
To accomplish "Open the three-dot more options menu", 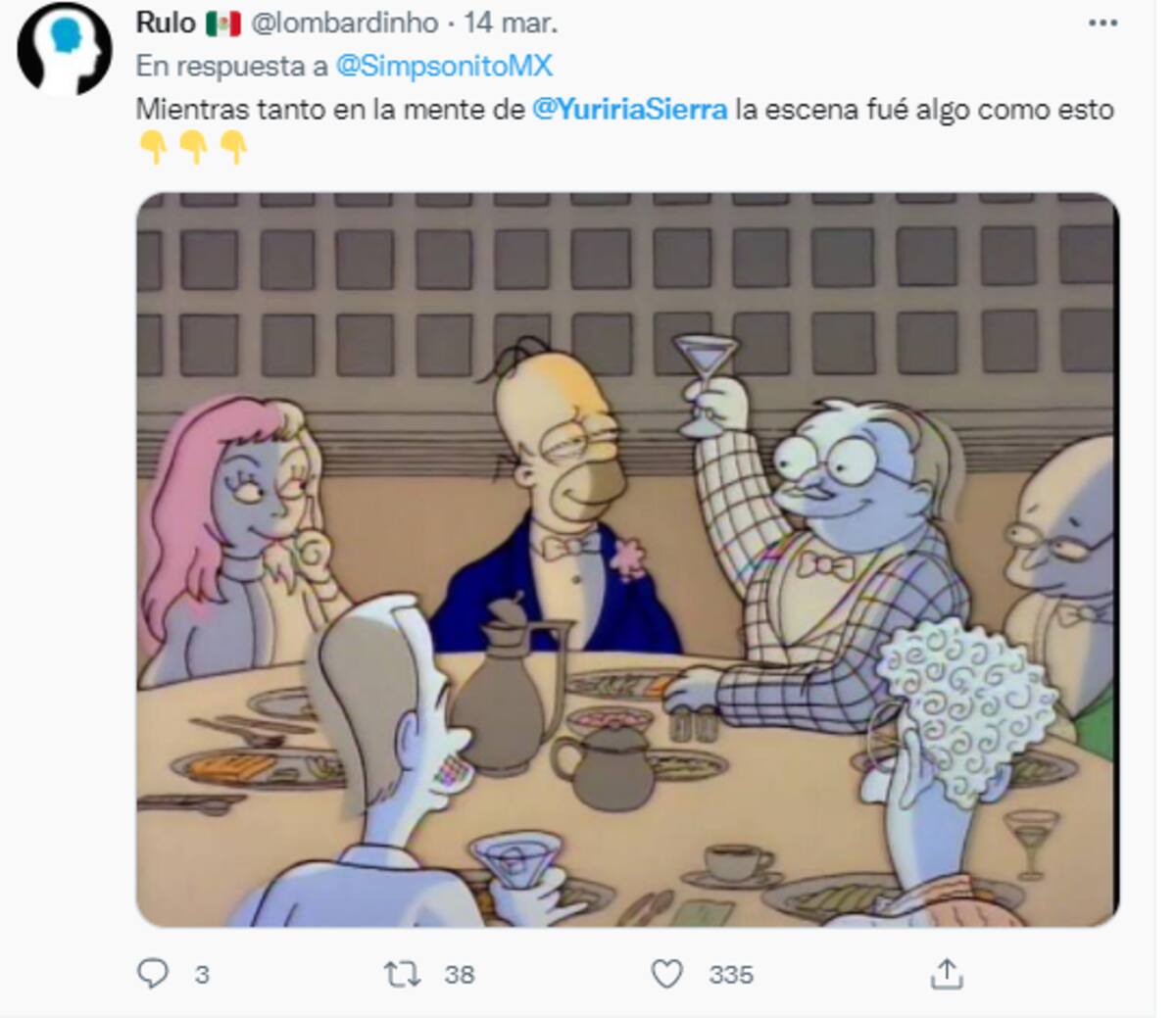I will [x=1102, y=24].
